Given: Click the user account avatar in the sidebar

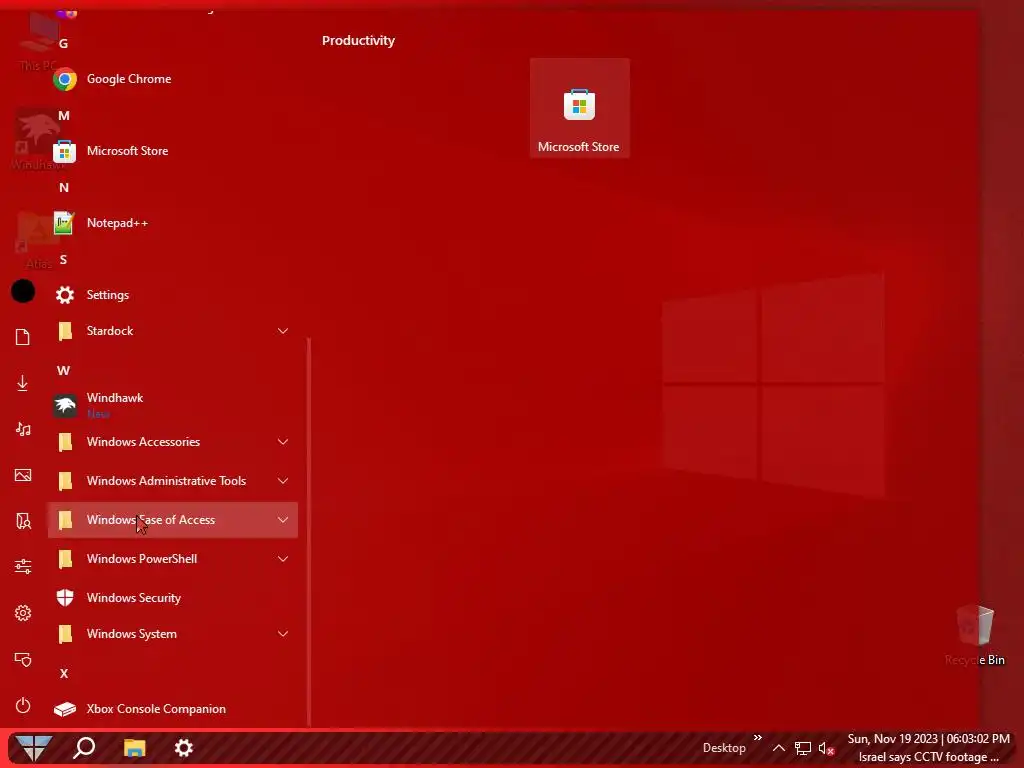Looking at the screenshot, I should pos(23,291).
